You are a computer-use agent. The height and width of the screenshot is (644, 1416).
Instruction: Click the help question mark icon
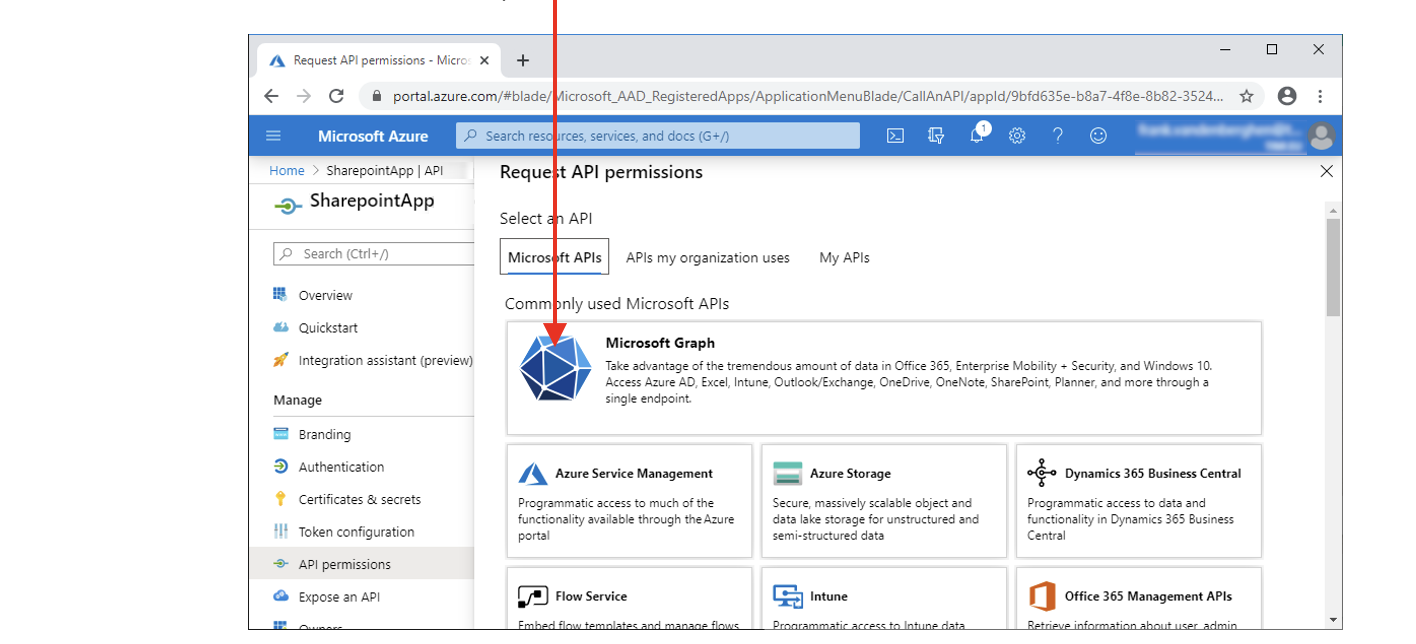(1057, 136)
